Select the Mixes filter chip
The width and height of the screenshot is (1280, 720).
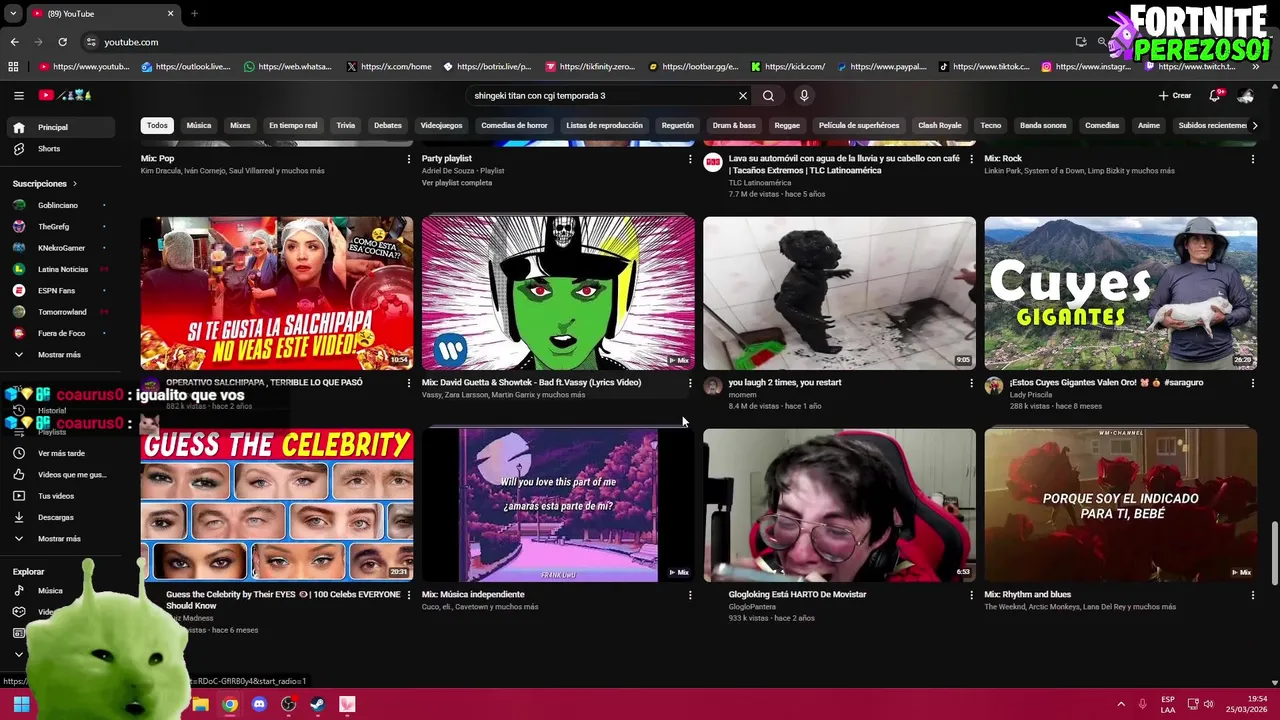[240, 125]
